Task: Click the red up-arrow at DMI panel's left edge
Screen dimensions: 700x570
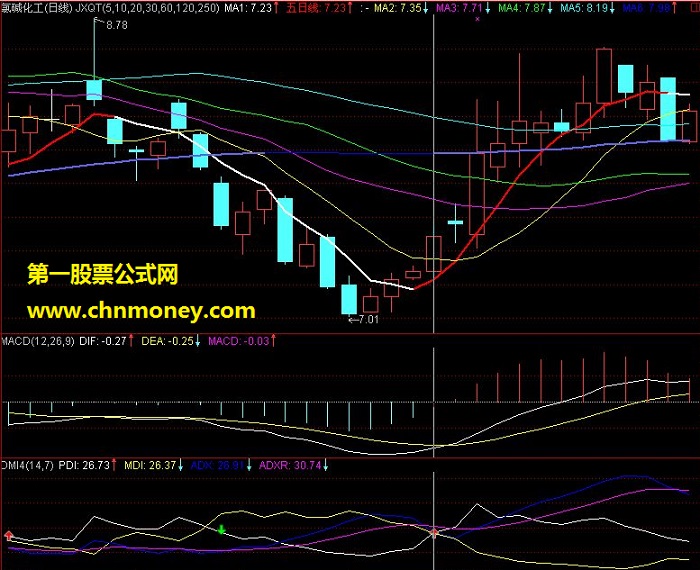Action: pyautogui.click(x=9, y=535)
